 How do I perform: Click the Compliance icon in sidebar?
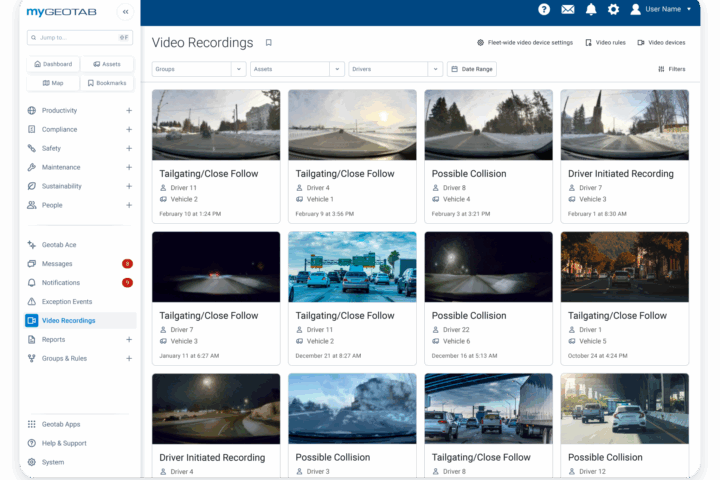32,129
